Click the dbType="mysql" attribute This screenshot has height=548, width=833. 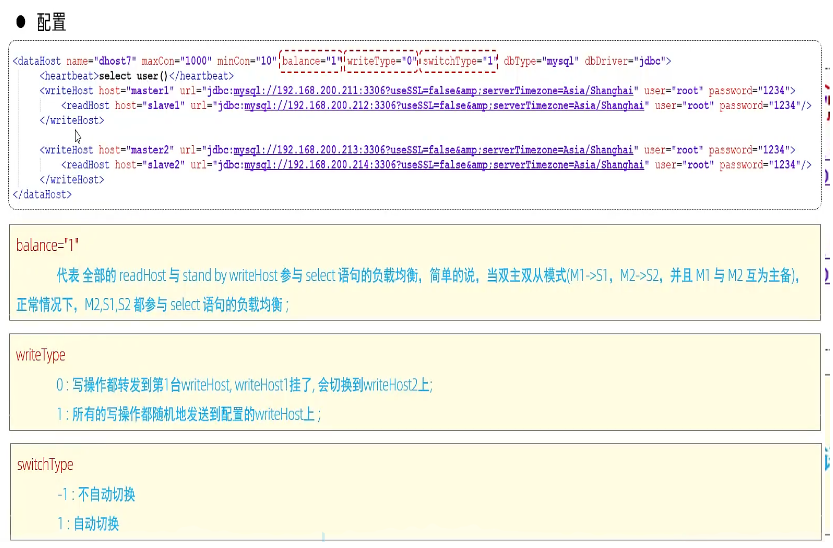[x=541, y=61]
